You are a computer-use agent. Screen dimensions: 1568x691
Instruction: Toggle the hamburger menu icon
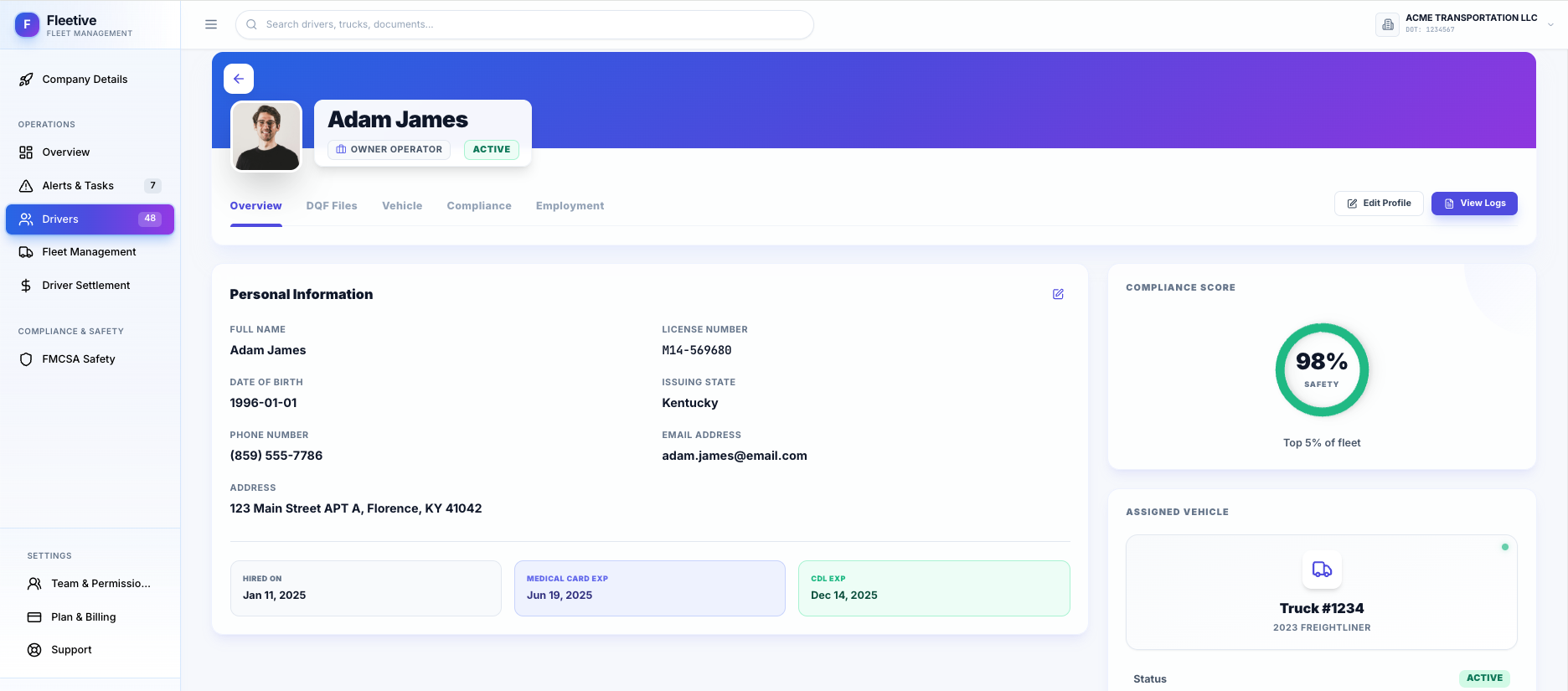211,24
